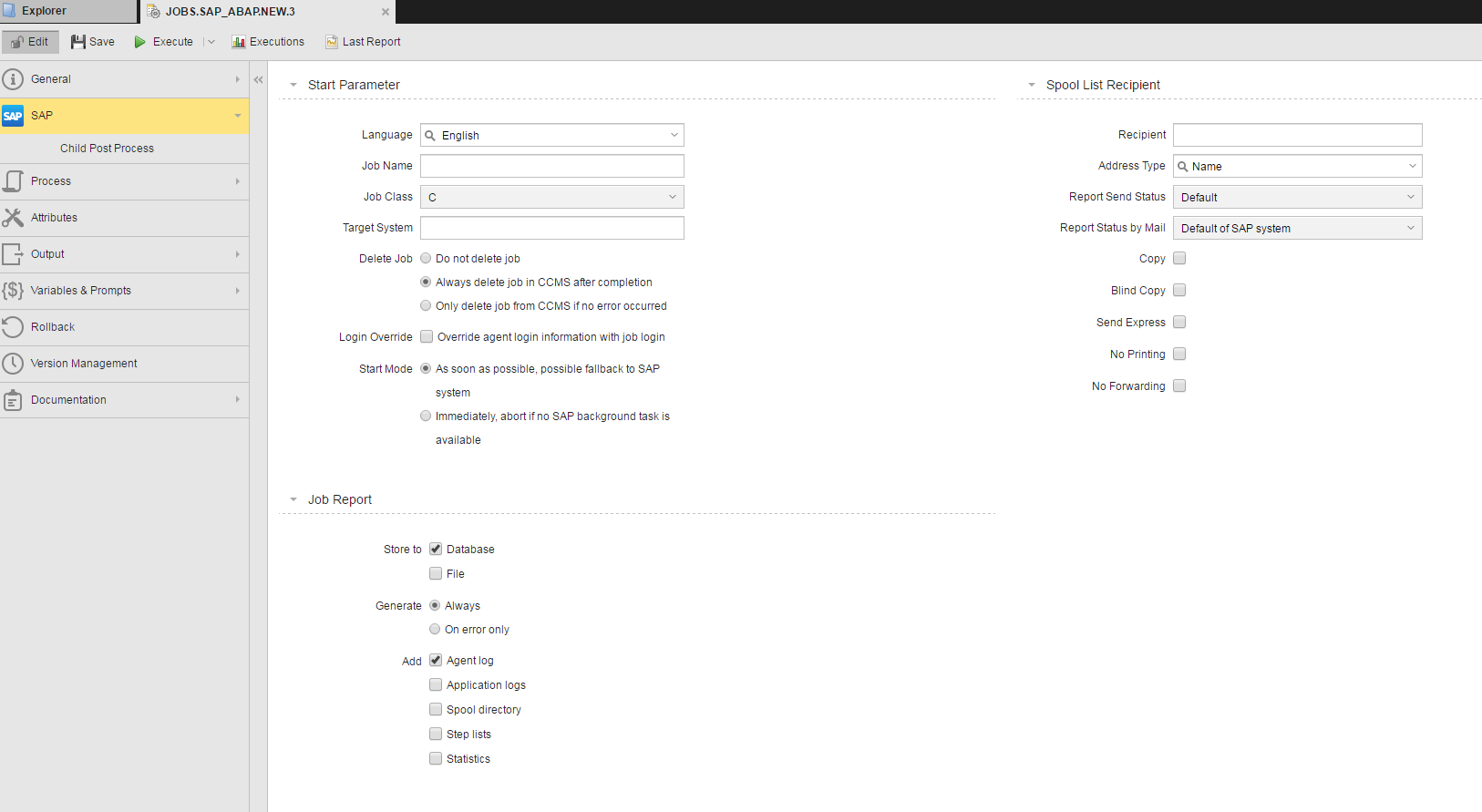1482x812 pixels.
Task: Open the Child Post Process page
Action: pos(107,149)
